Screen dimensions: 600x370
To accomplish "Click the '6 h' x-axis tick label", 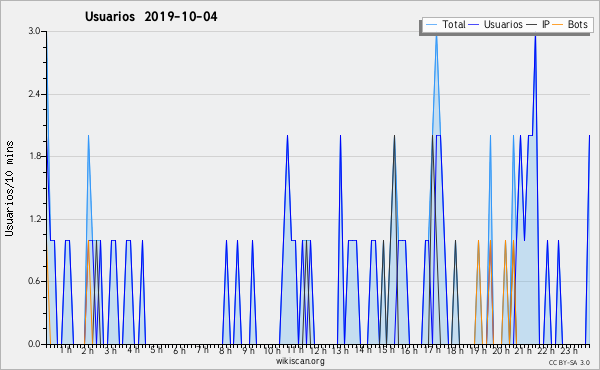I will (x=179, y=351).
